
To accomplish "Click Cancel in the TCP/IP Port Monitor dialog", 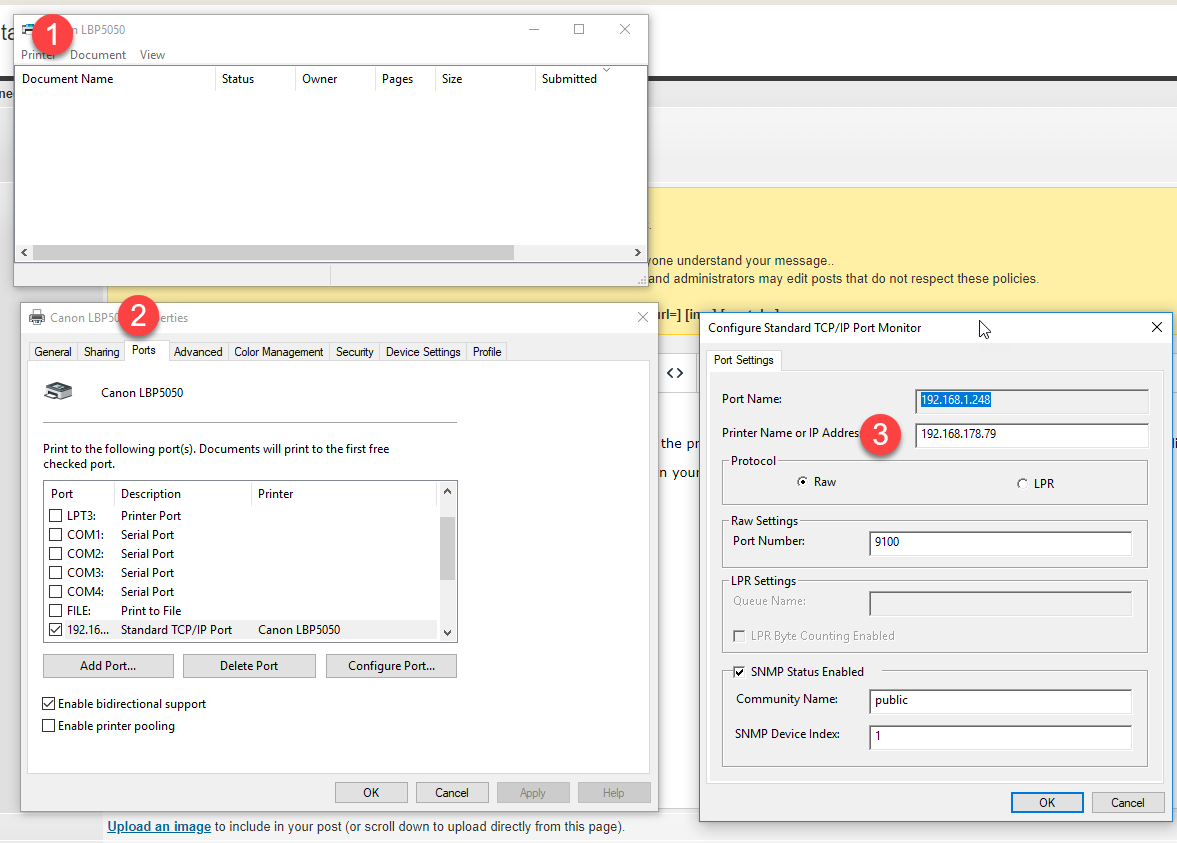I will [x=1127, y=802].
